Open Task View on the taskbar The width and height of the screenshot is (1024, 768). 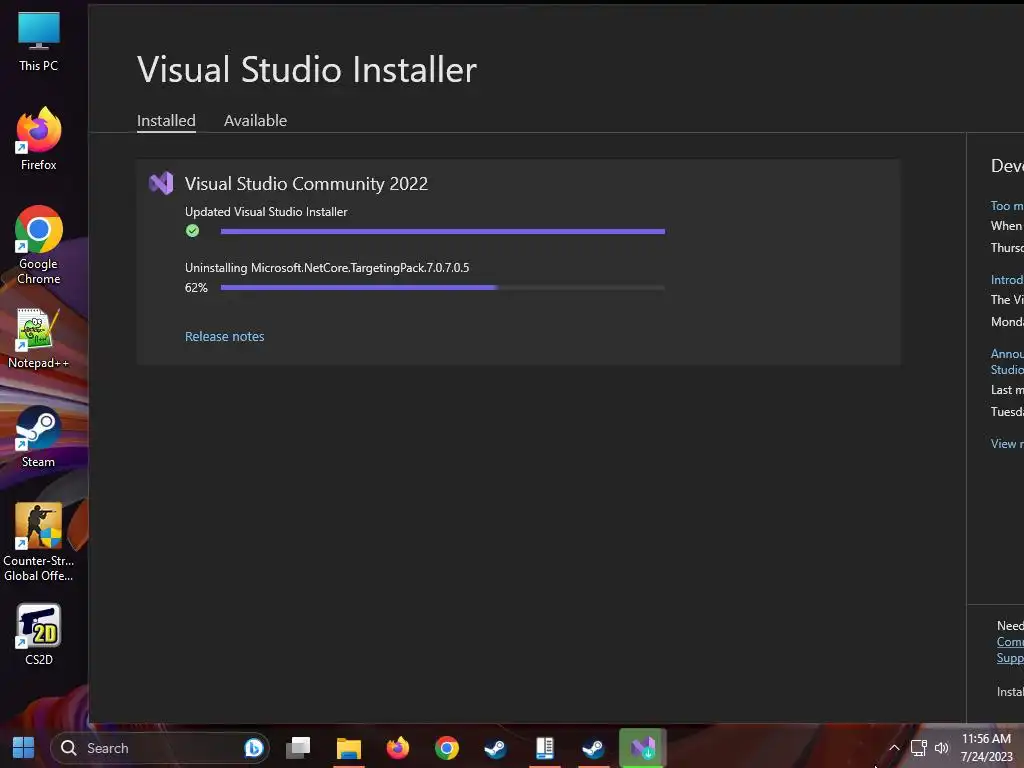coord(298,748)
